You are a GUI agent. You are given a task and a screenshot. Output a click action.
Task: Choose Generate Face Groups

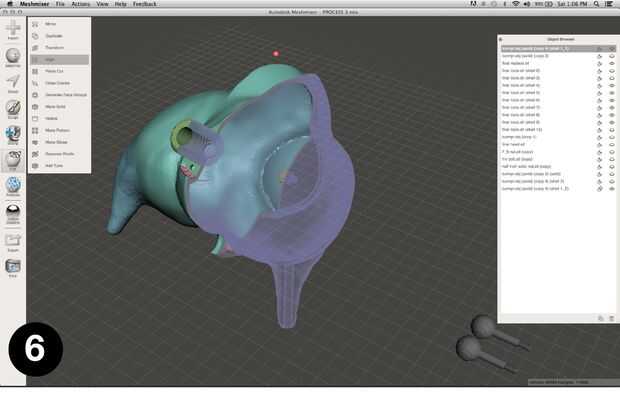[x=59, y=95]
